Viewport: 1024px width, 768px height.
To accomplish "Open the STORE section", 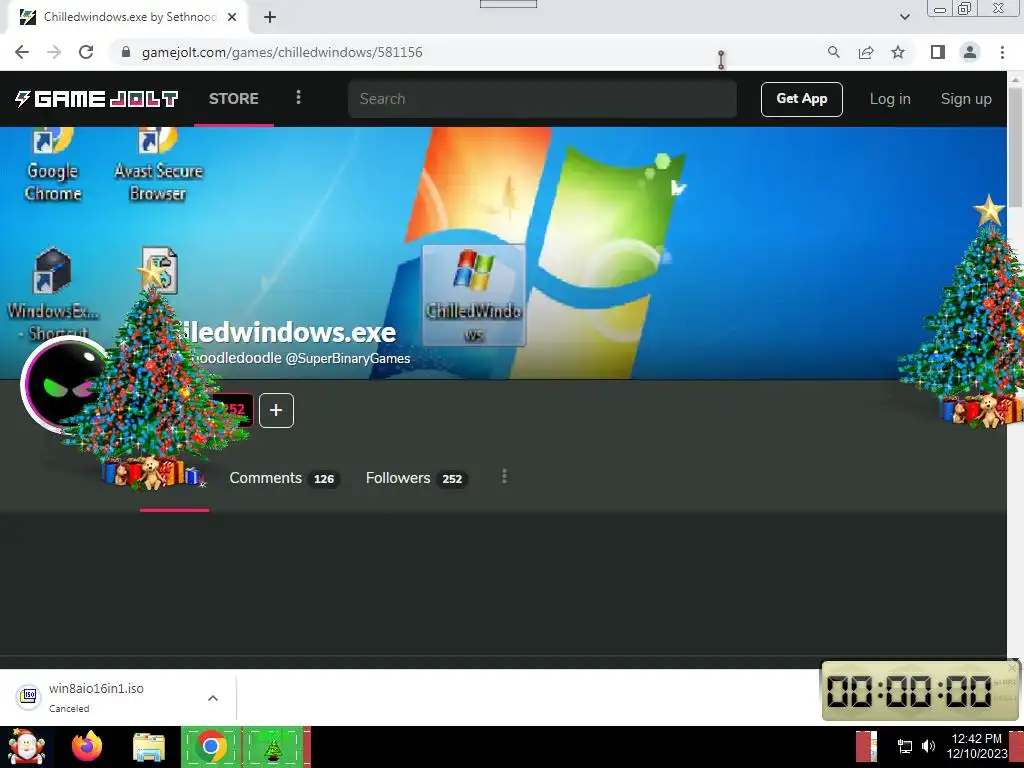I will tap(234, 99).
